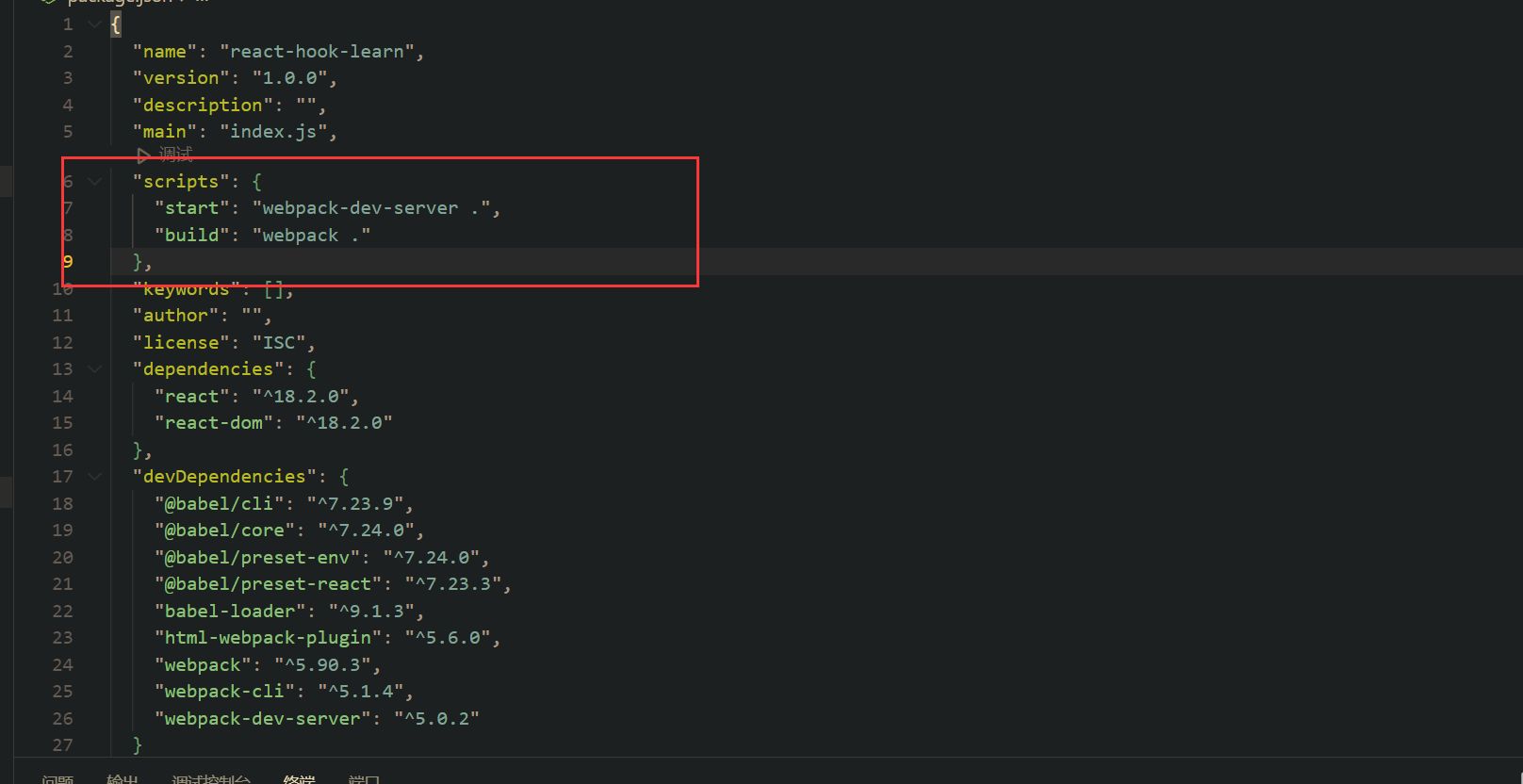The height and width of the screenshot is (784, 1523).
Task: Click line number 27 in the gutter
Action: (62, 744)
